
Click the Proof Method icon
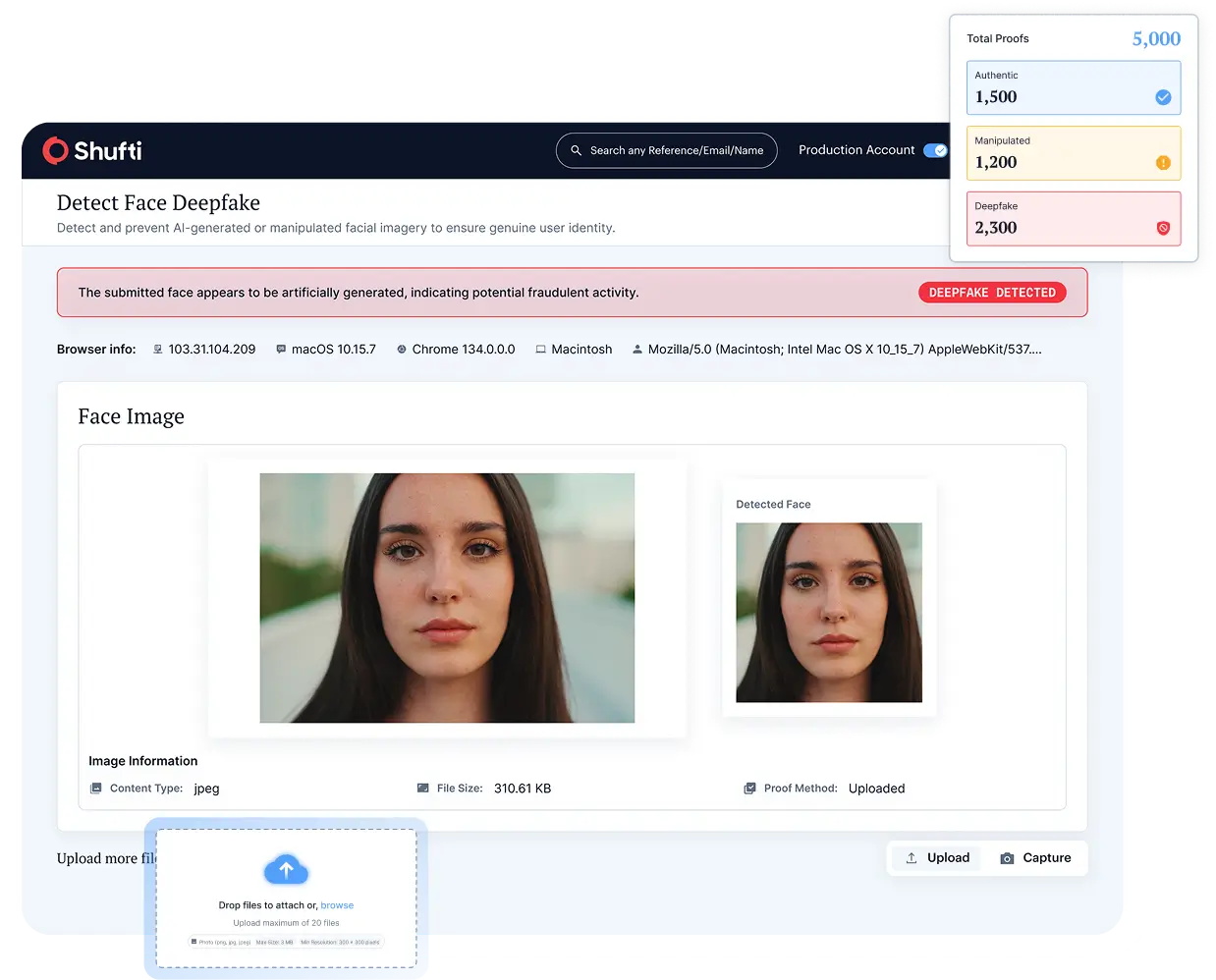coord(749,789)
